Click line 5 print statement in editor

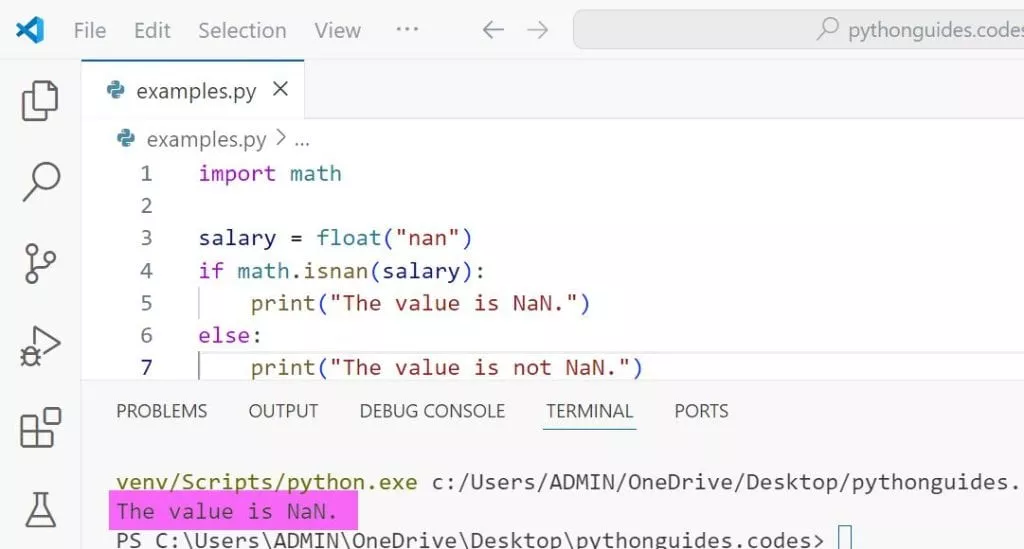[x=420, y=303]
